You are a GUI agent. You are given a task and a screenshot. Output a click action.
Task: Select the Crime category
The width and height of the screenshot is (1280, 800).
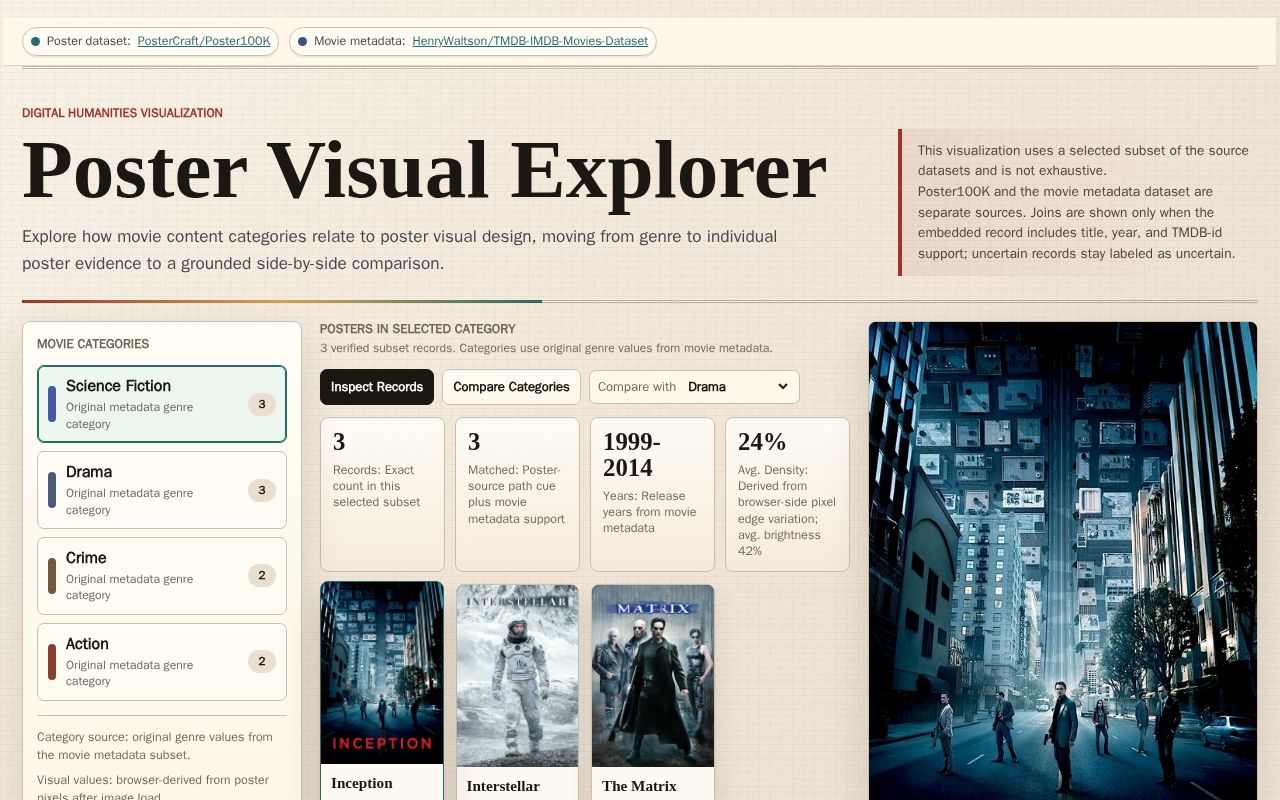point(162,576)
